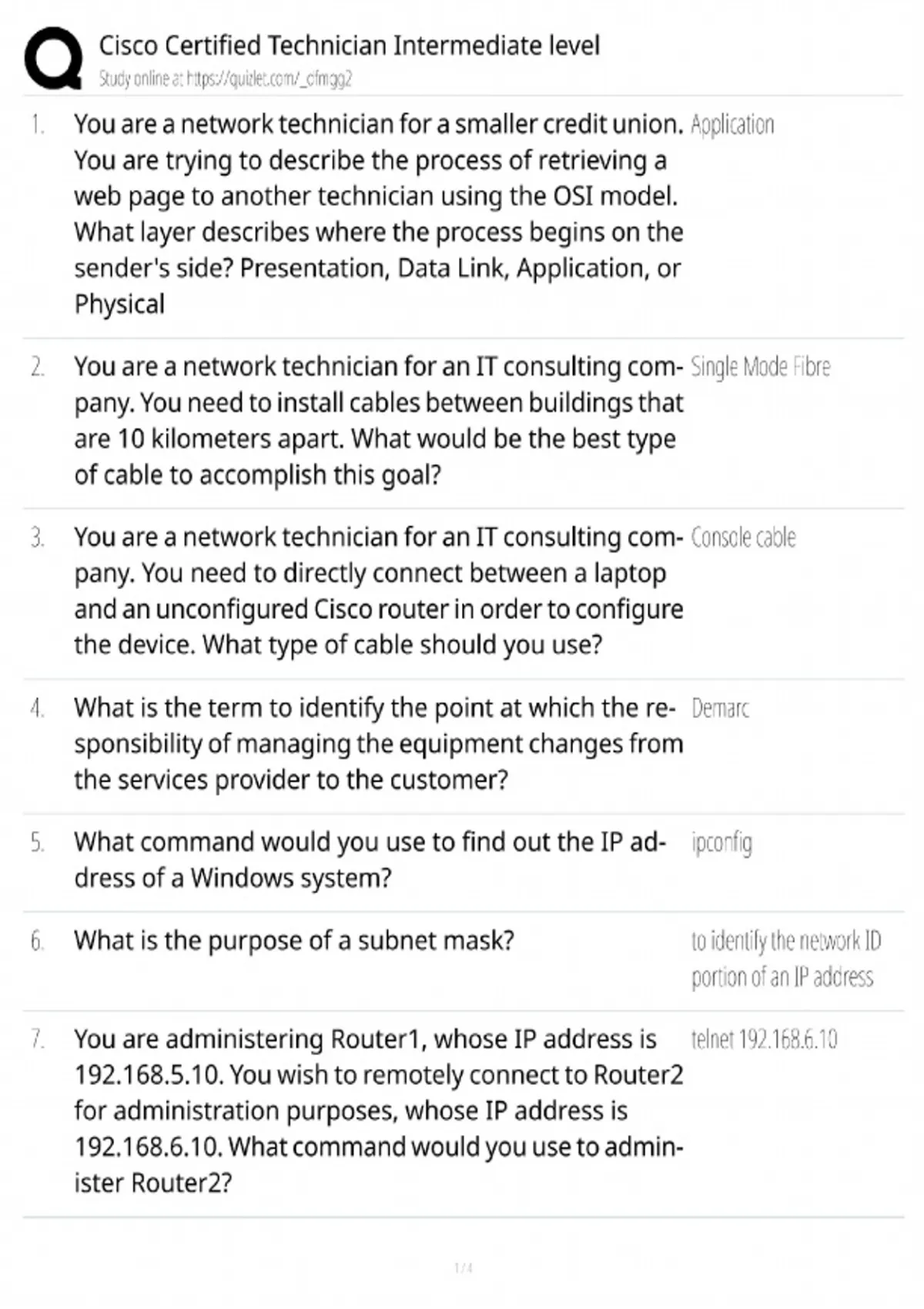Select the unconfigured Cisco router question
The width and height of the screenshot is (924, 1309).
(x=377, y=591)
